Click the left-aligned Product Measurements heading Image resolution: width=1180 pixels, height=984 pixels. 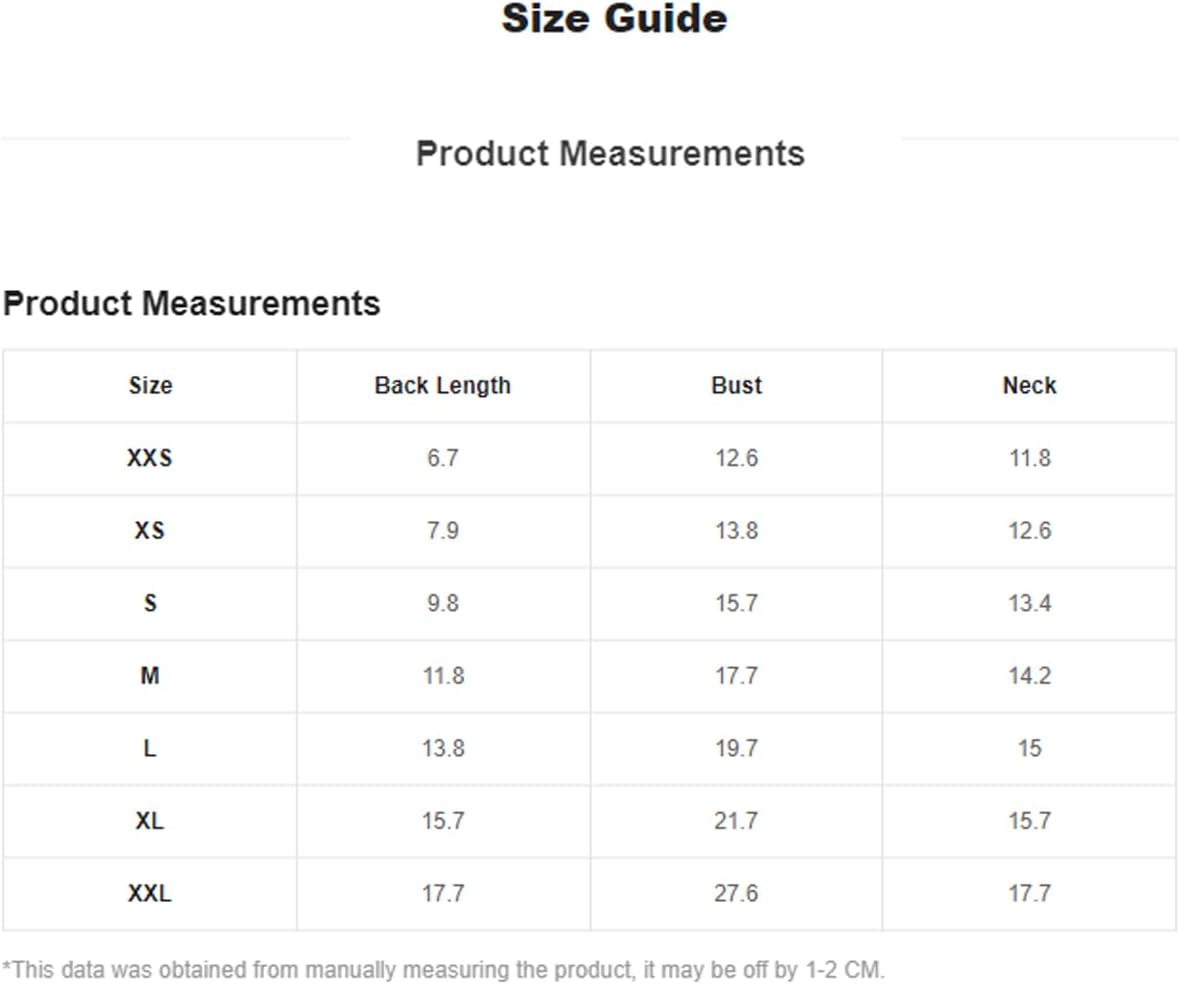[192, 303]
